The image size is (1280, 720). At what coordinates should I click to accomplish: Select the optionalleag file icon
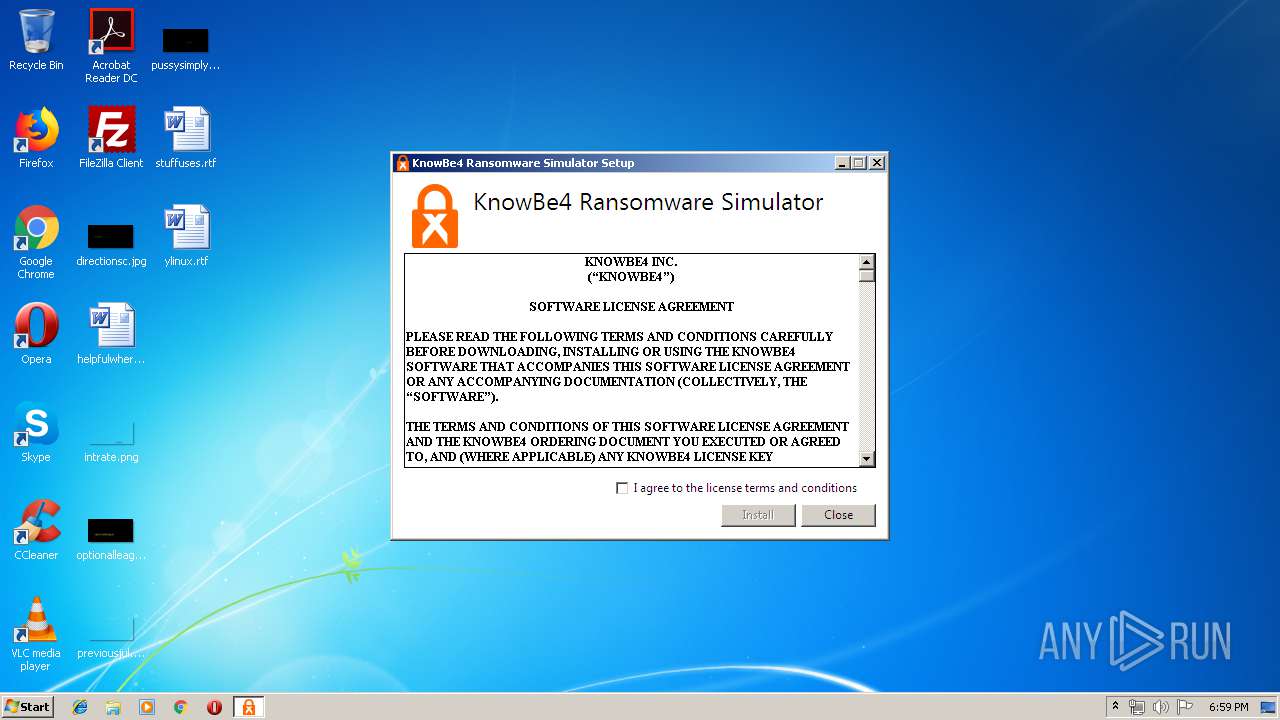(x=111, y=539)
